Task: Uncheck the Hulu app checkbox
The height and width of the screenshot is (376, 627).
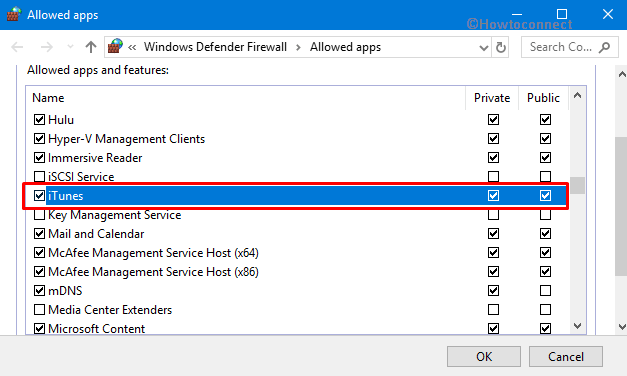Action: tap(39, 119)
